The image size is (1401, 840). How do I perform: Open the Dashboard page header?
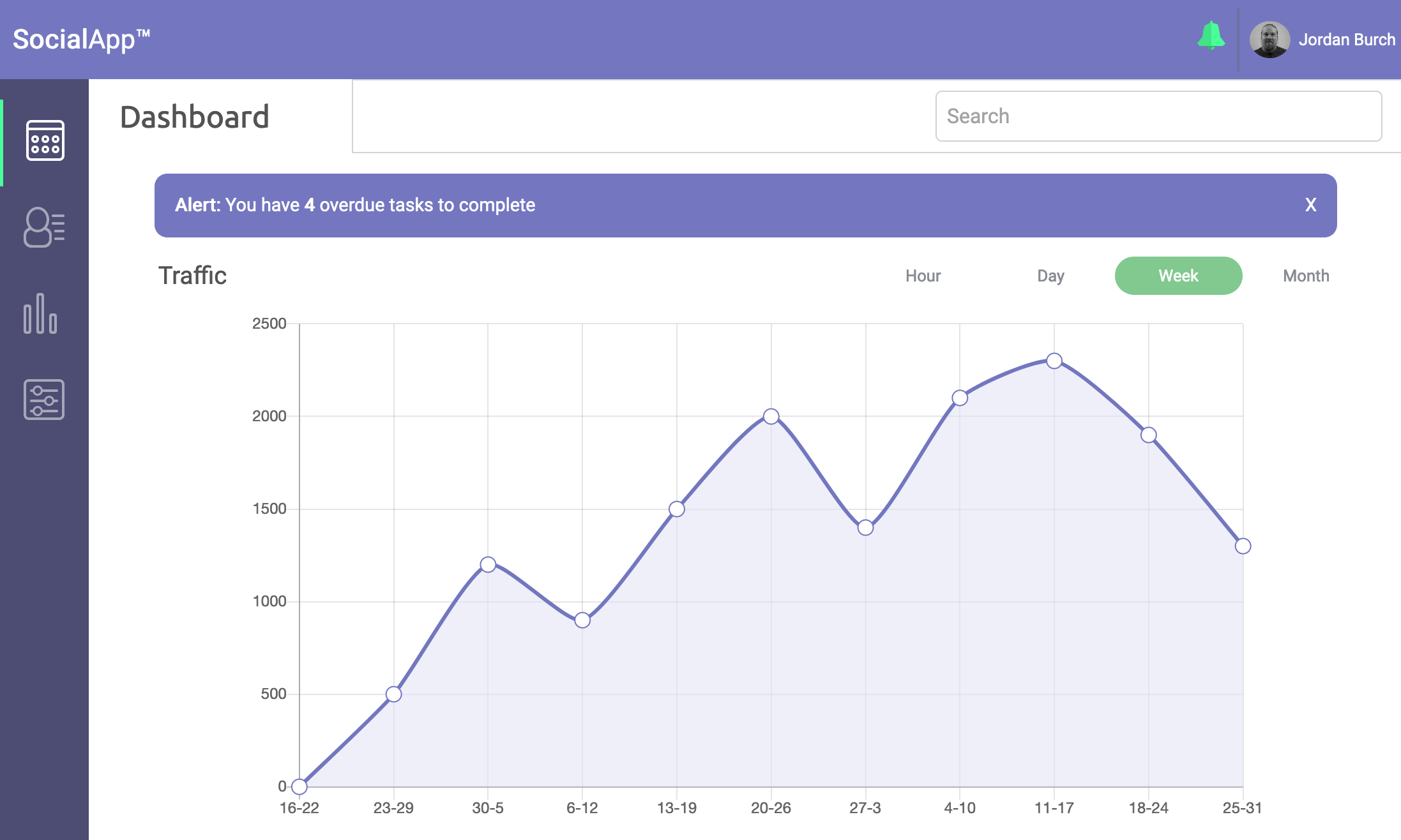(x=195, y=116)
